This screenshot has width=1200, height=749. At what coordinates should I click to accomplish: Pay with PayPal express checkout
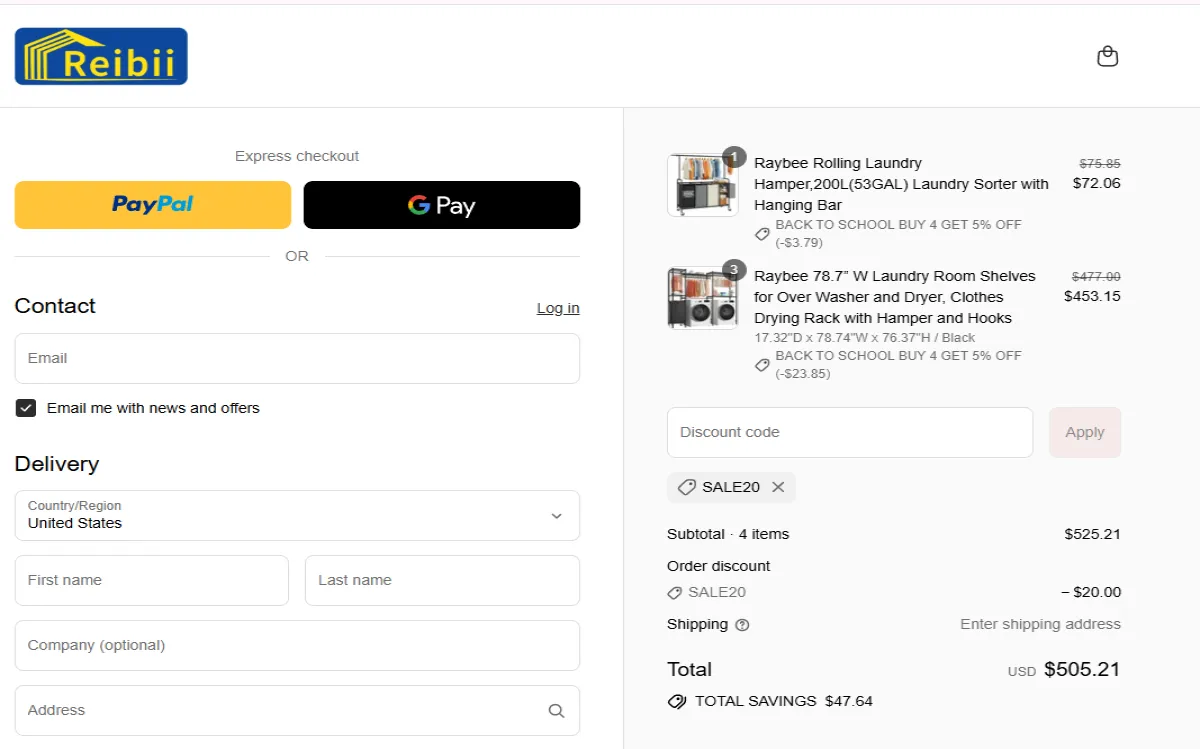point(153,205)
